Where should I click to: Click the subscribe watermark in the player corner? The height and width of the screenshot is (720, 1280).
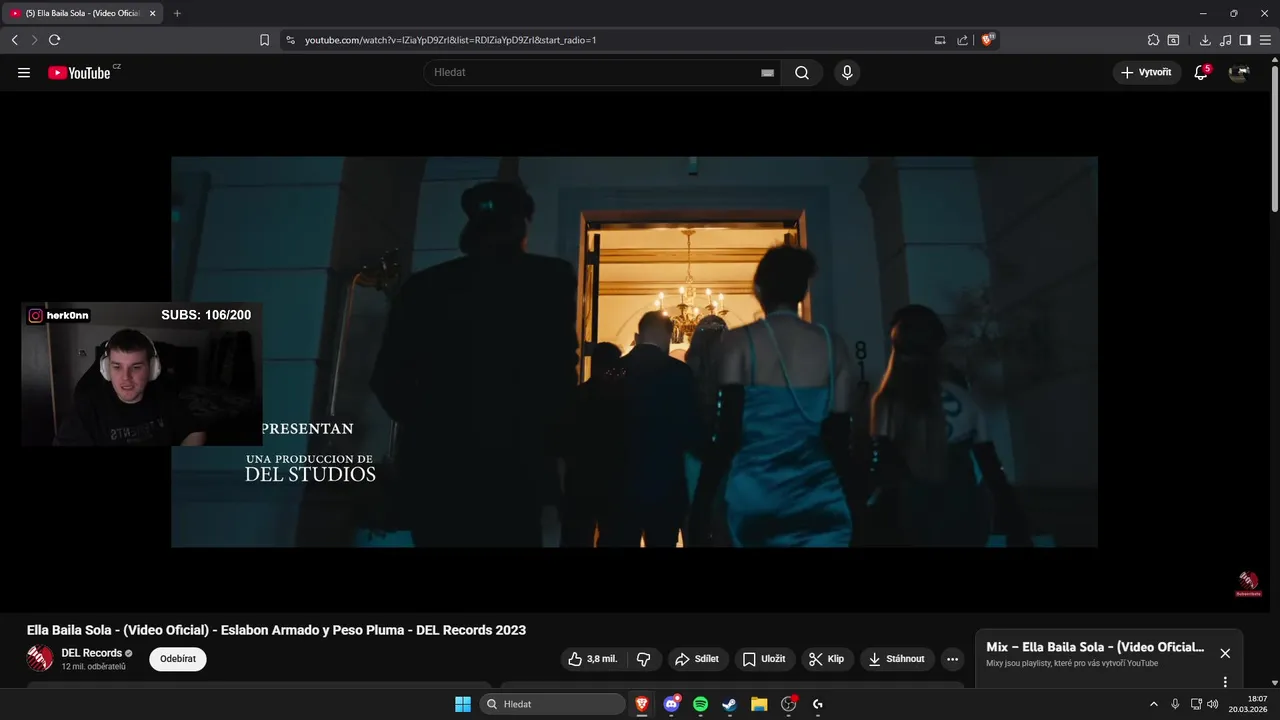[1248, 584]
